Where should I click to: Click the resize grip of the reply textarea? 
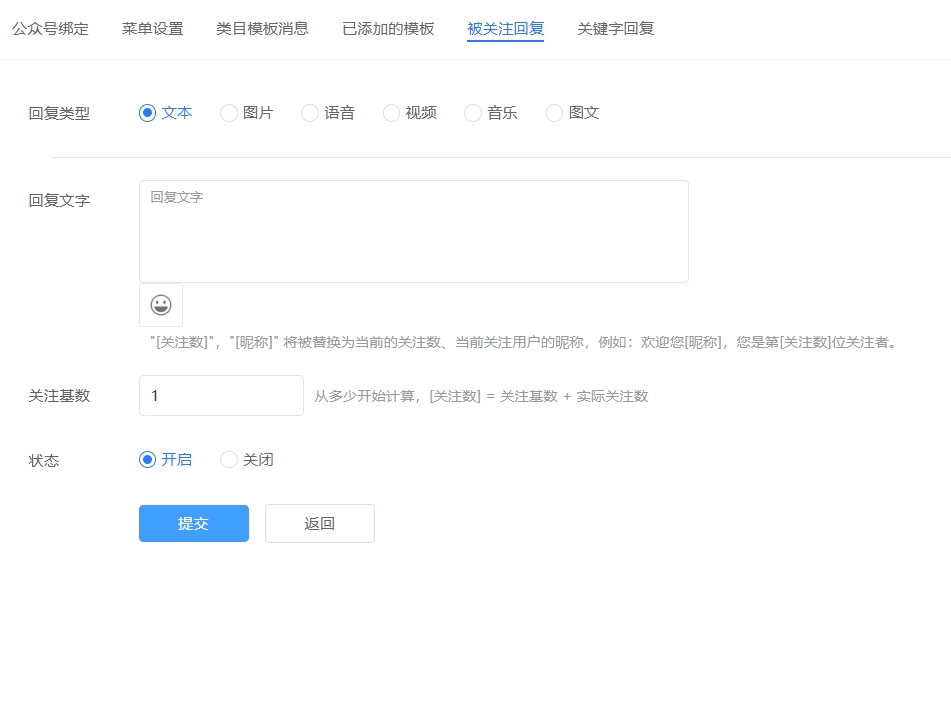click(x=685, y=278)
